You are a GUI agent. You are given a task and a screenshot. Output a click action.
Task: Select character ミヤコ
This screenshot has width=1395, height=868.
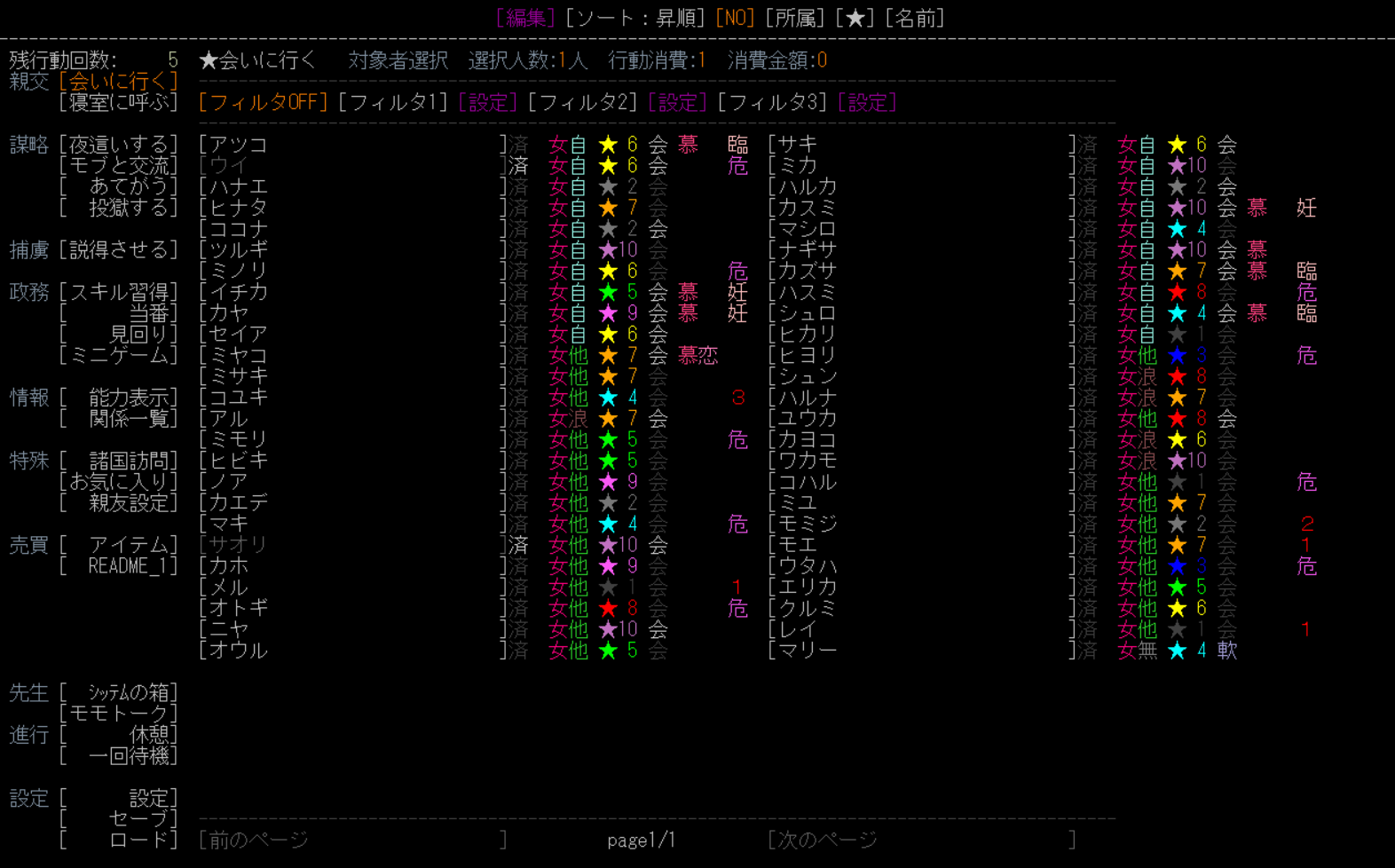pos(353,355)
